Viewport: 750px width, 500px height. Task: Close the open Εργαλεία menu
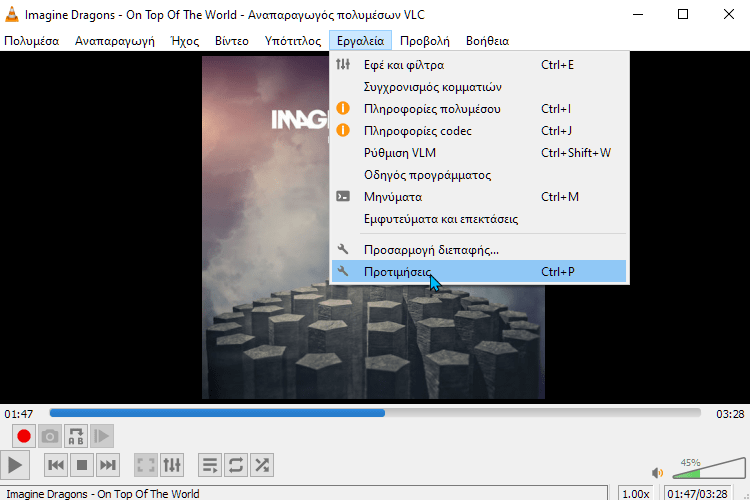360,41
